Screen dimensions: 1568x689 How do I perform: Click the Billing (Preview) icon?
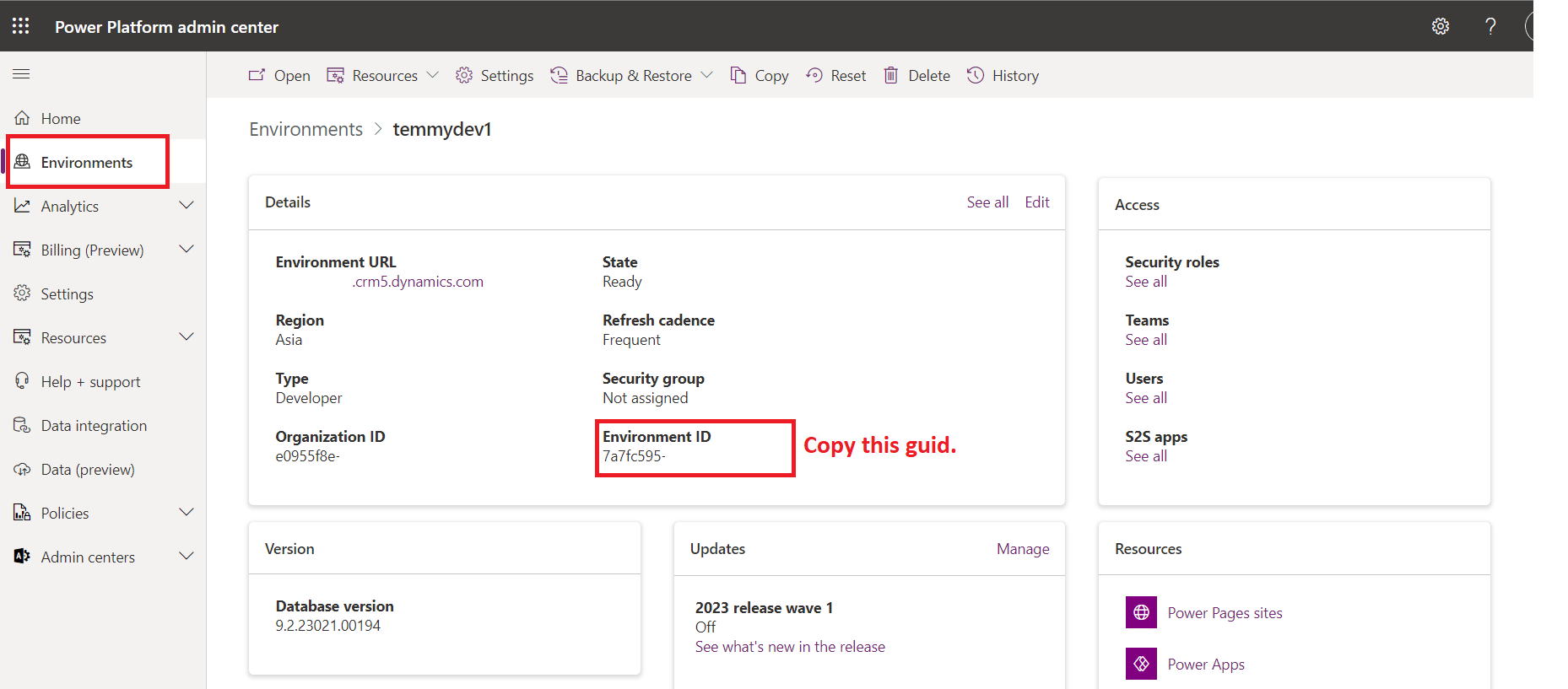tap(22, 250)
